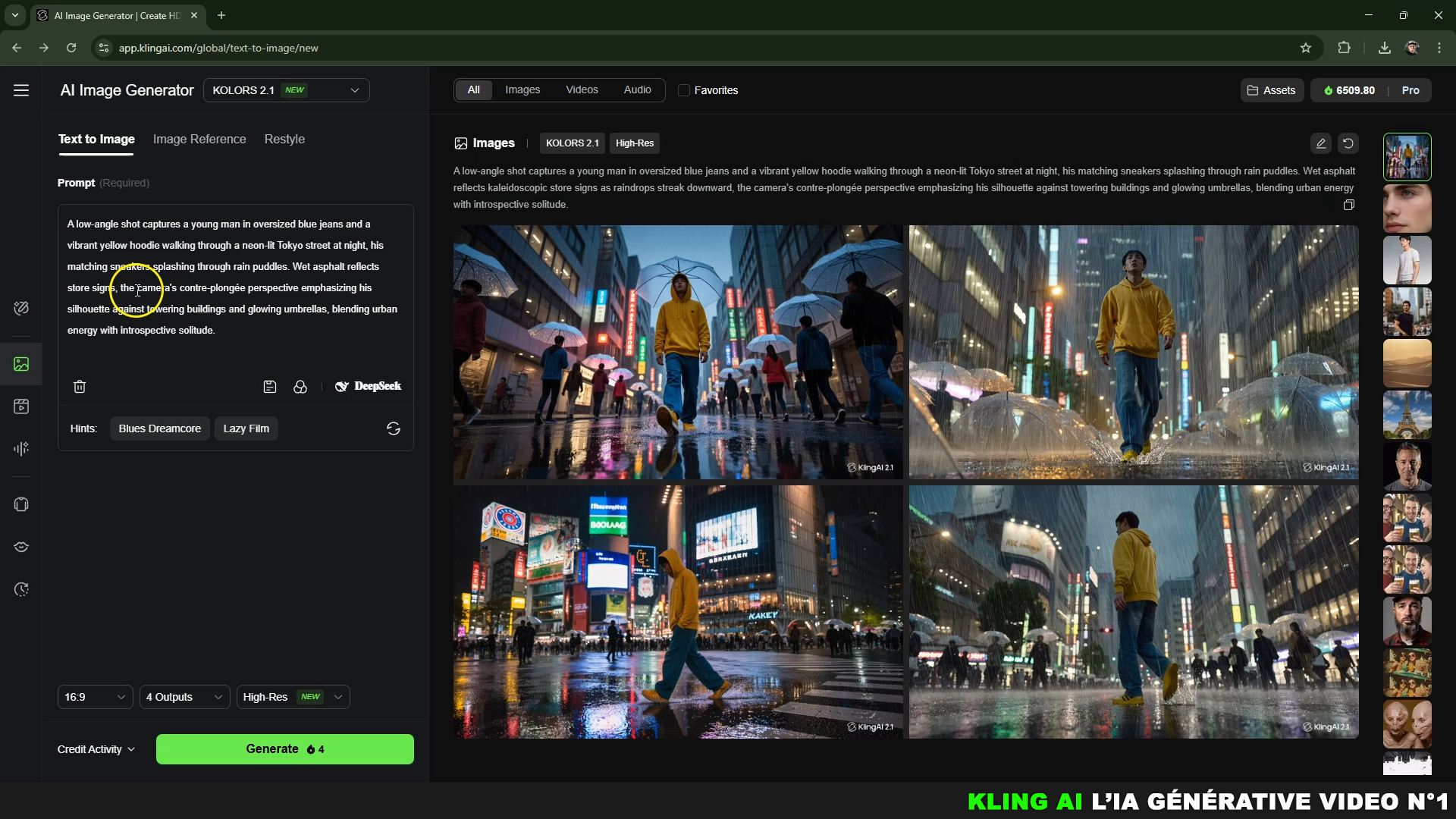This screenshot has height=819, width=1456.
Task: Open the audio waveform sidebar icon
Action: (x=21, y=449)
